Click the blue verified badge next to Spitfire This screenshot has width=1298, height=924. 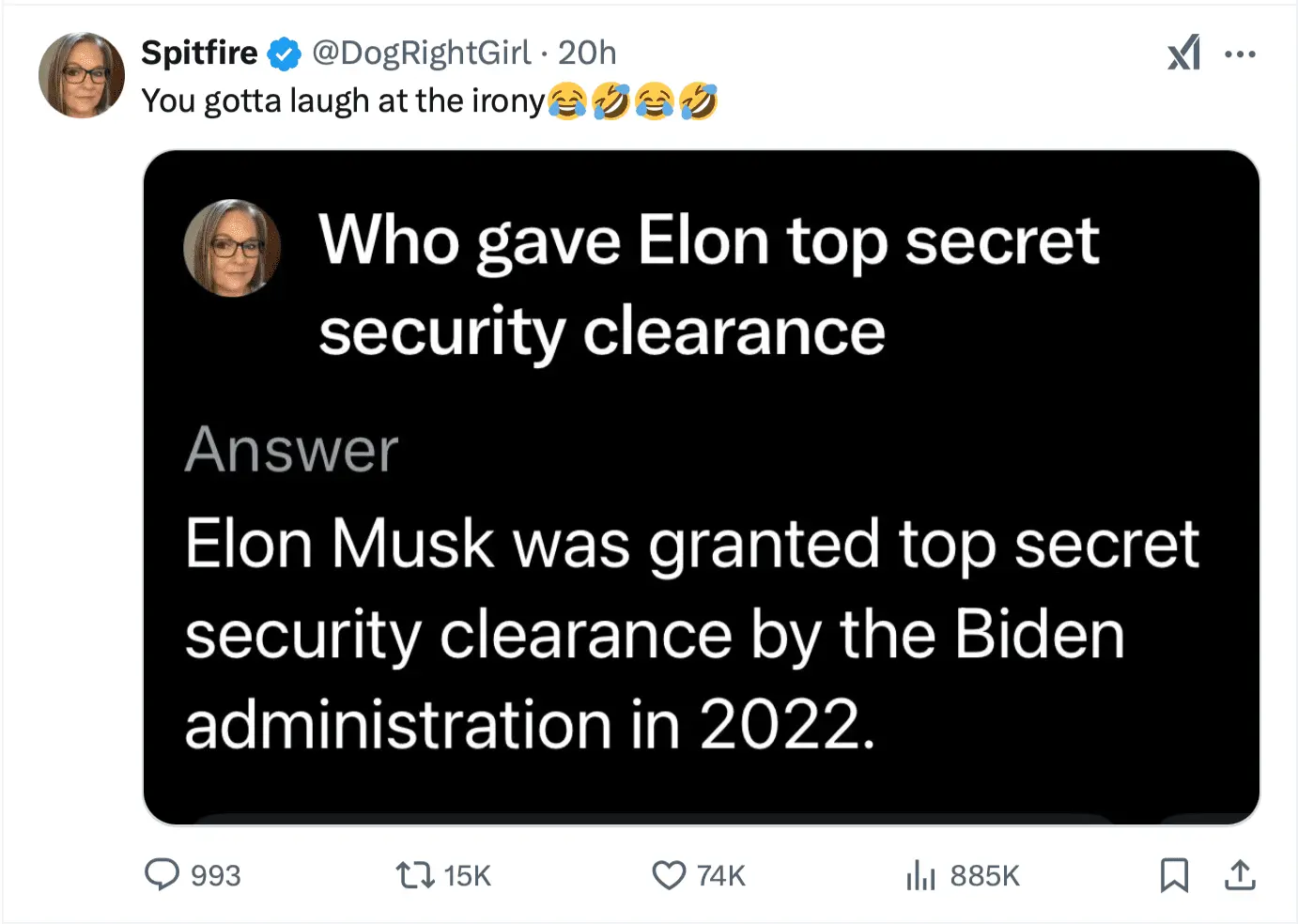pos(284,54)
